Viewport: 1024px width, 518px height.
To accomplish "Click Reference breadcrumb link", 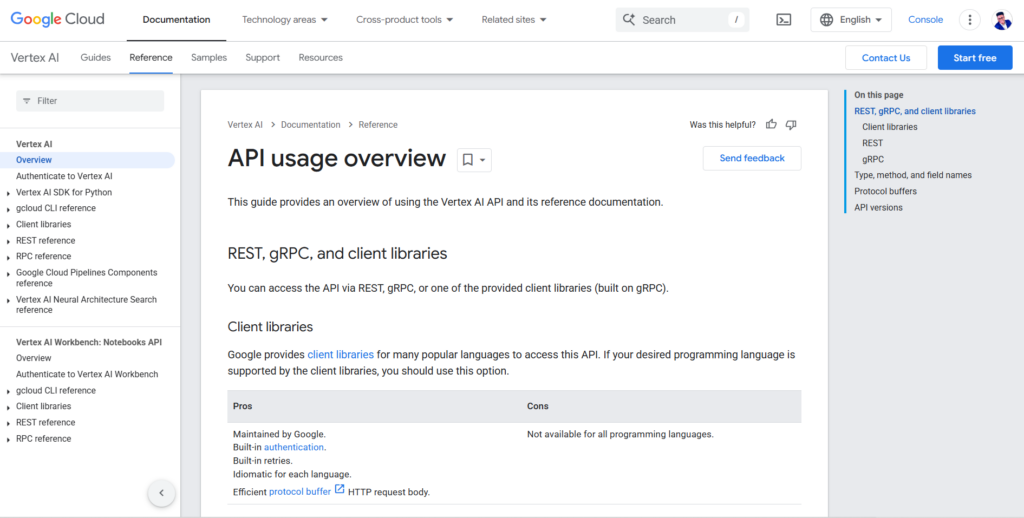I will pyautogui.click(x=378, y=125).
